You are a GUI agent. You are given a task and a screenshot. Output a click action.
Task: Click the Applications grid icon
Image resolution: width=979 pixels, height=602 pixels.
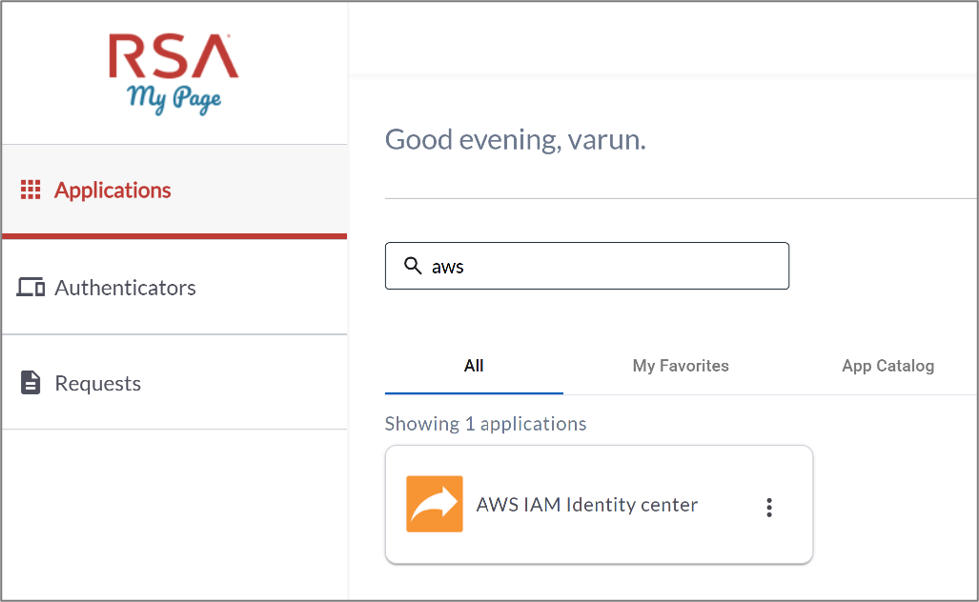click(30, 189)
